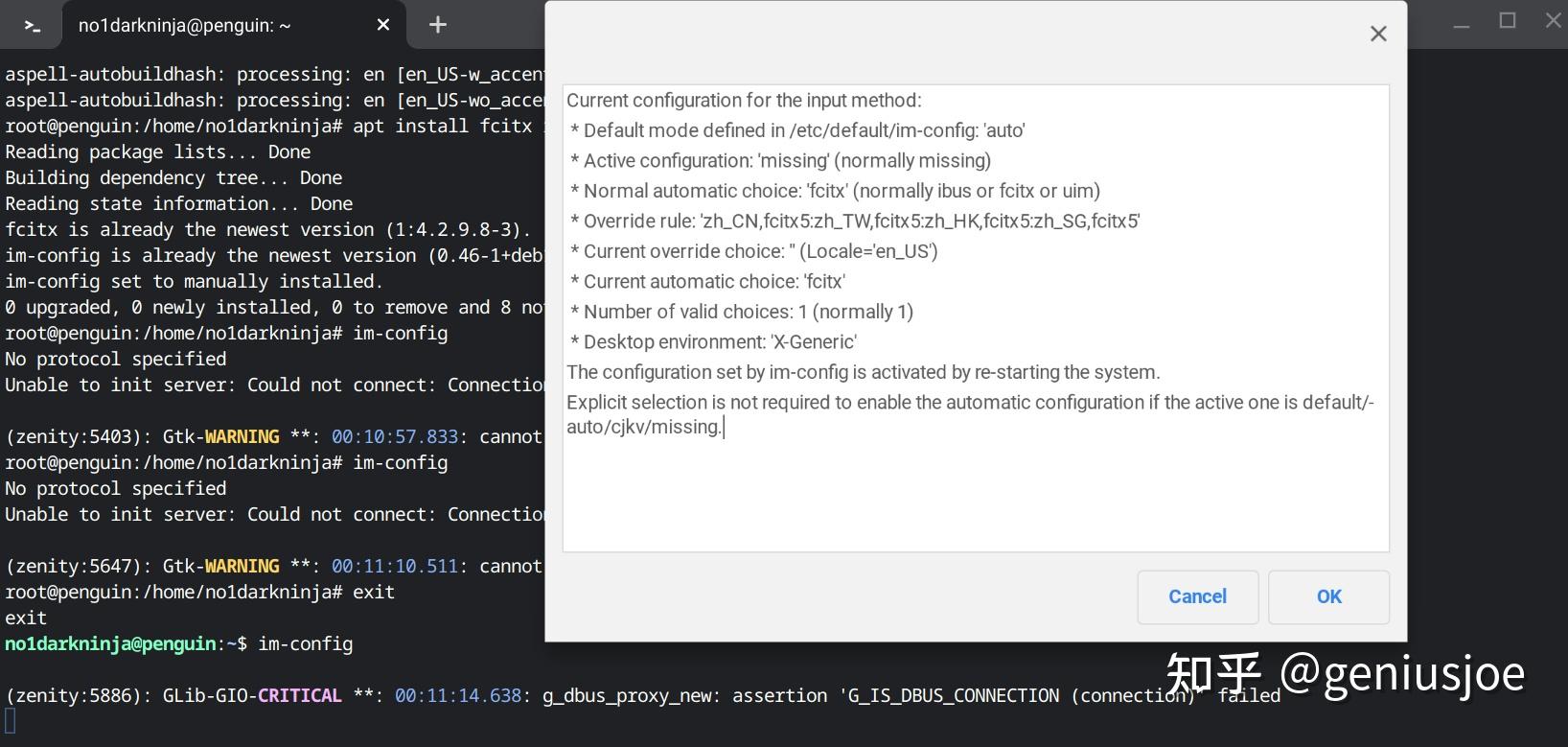Maximize the terminal window

tap(1508, 21)
